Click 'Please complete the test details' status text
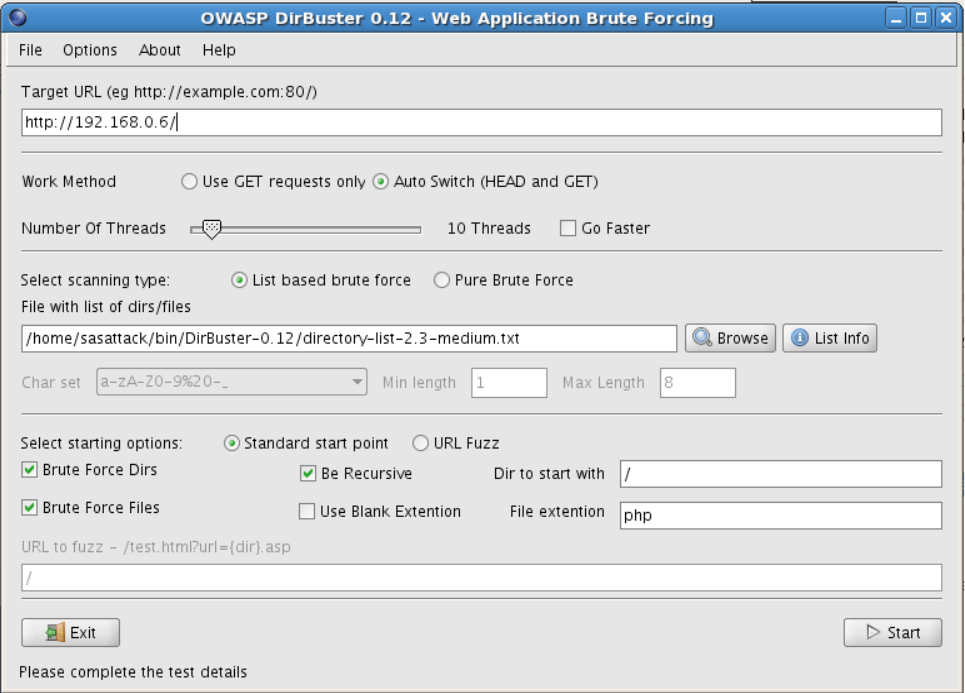The image size is (965, 693). (x=133, y=672)
